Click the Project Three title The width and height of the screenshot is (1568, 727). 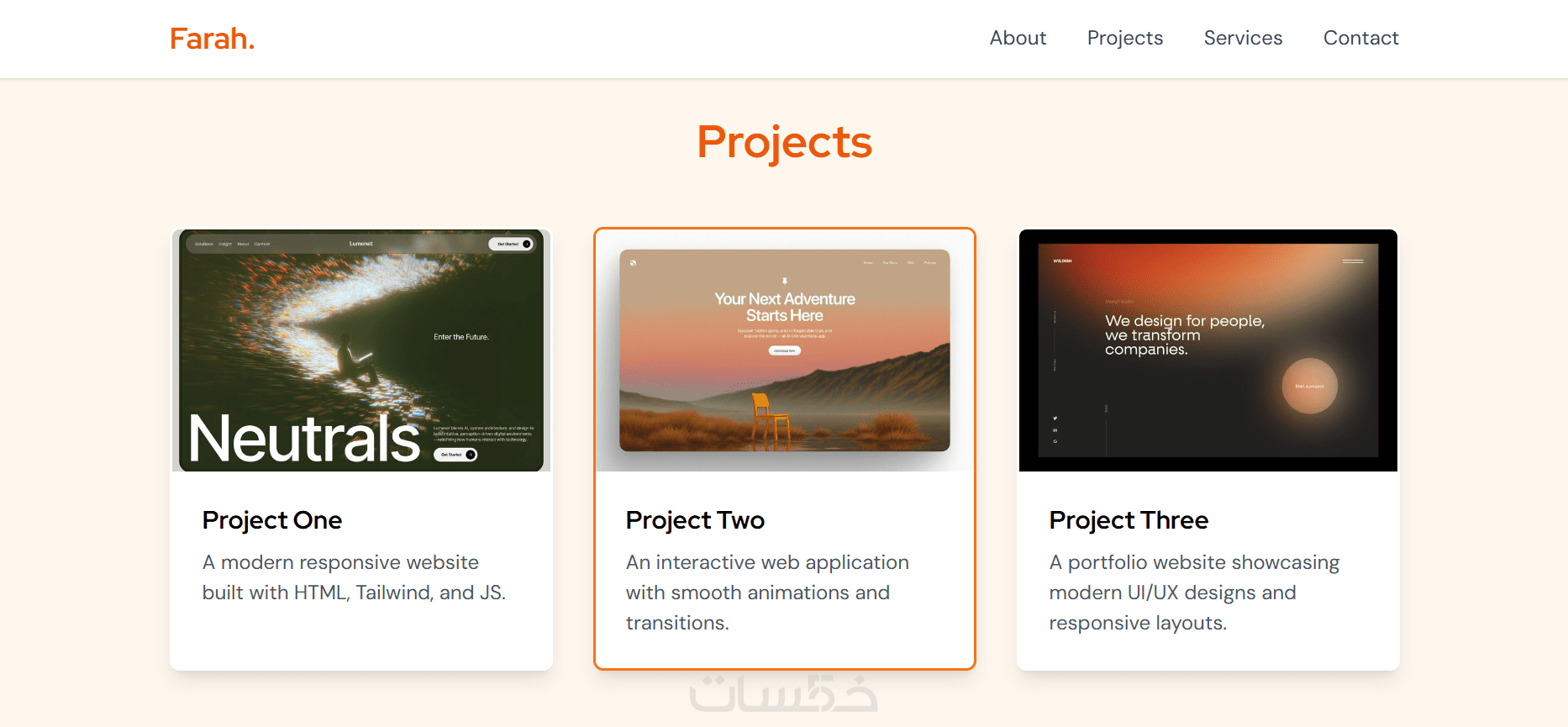(1129, 520)
